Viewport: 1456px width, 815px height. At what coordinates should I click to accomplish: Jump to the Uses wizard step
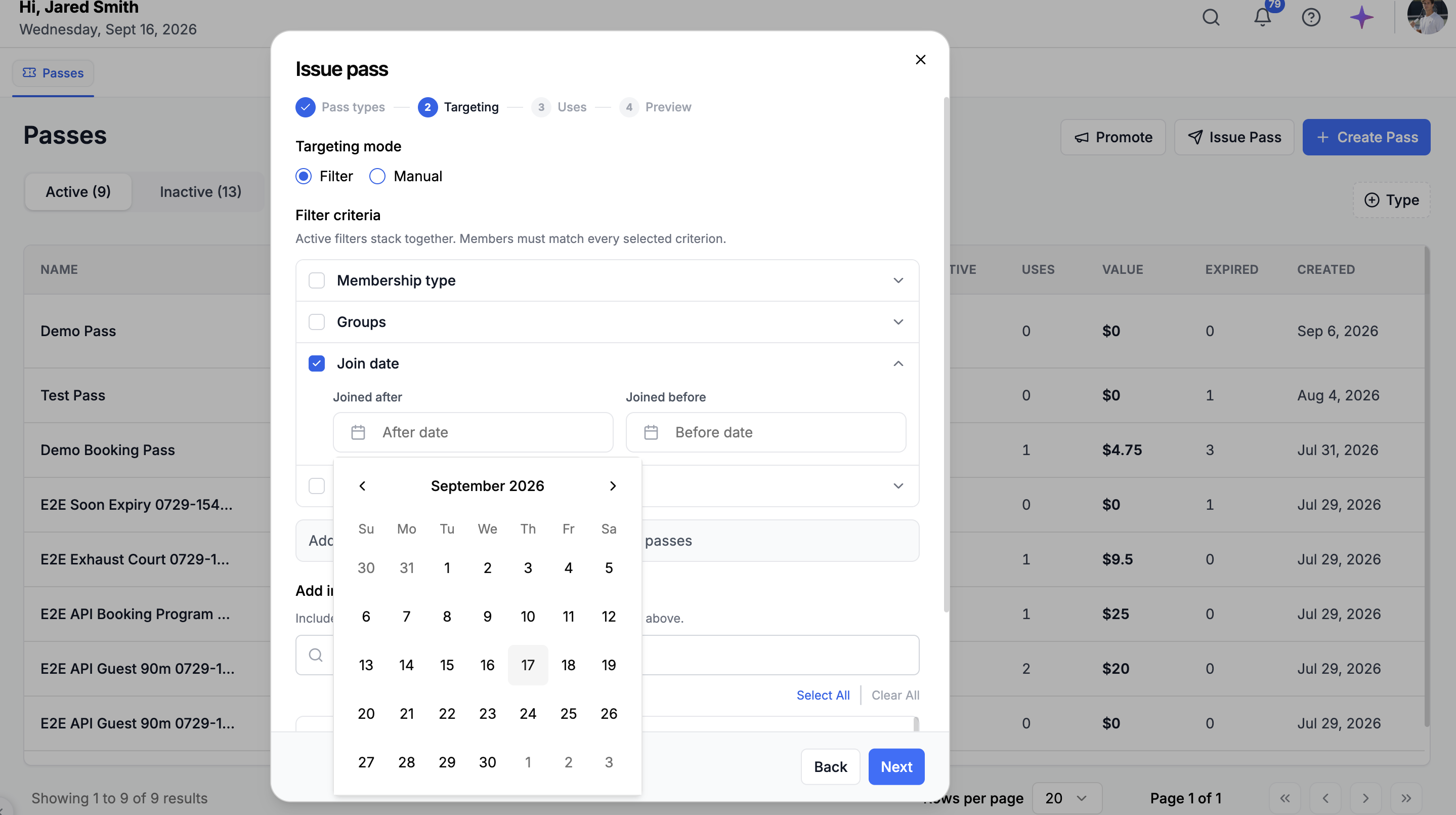pyautogui.click(x=559, y=107)
